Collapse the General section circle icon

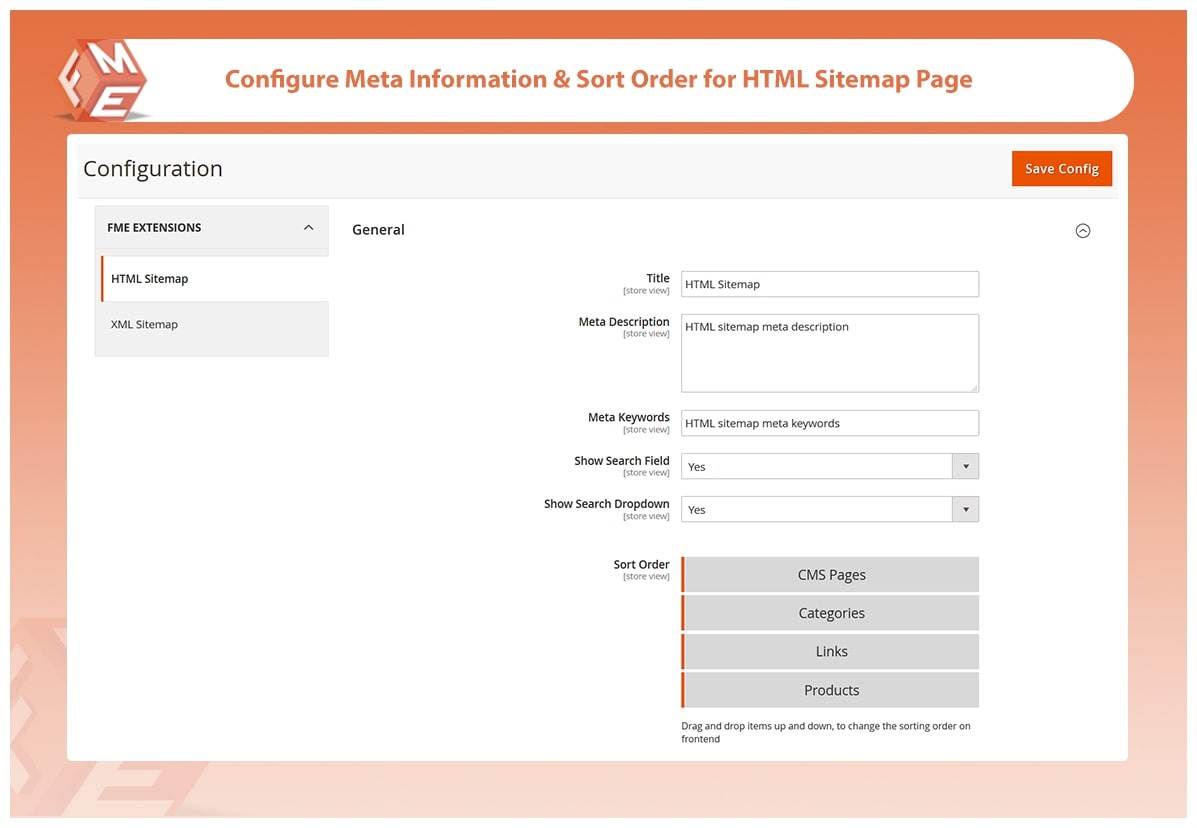(x=1082, y=231)
